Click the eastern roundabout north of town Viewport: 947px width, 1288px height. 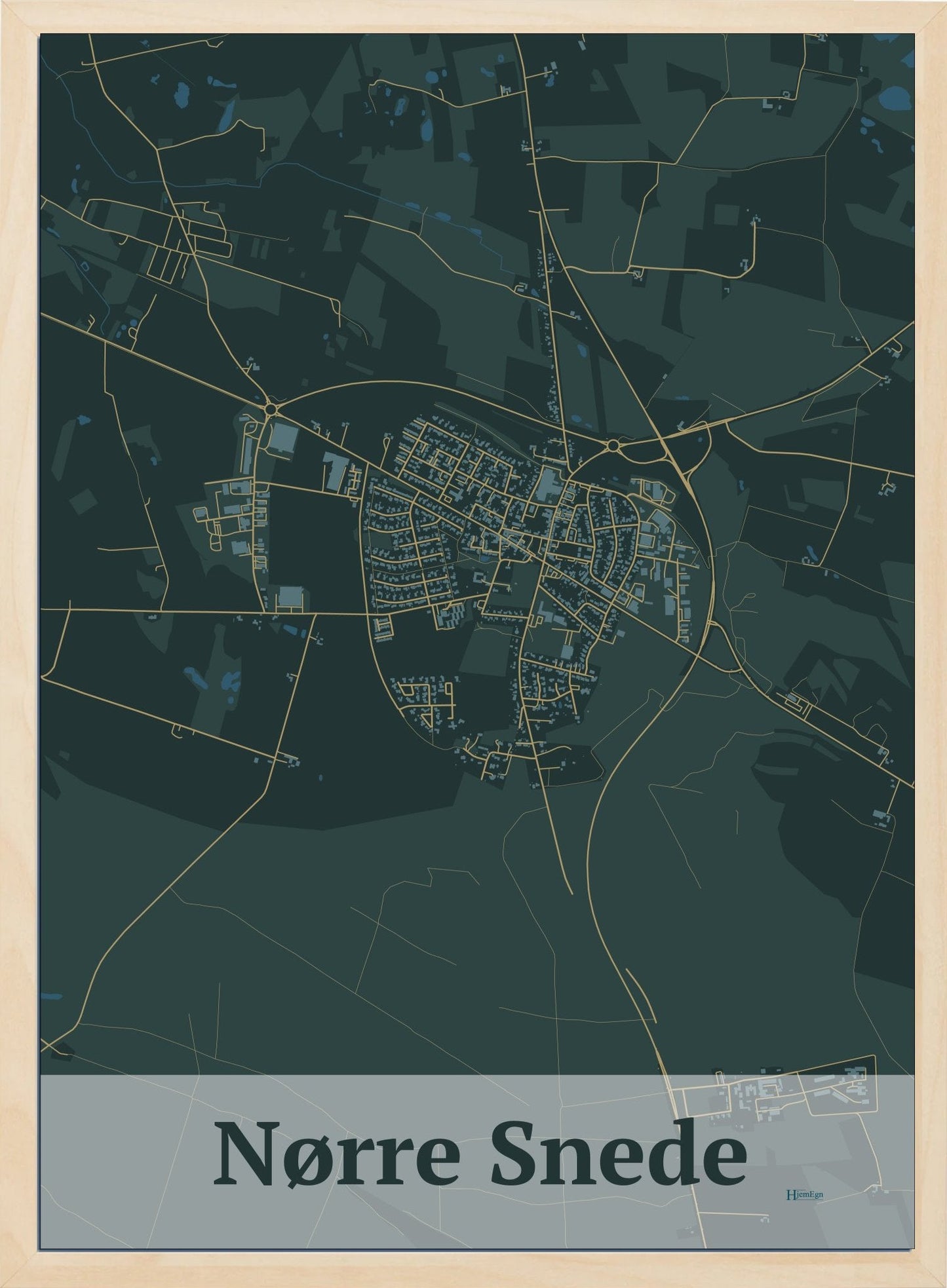coord(613,445)
